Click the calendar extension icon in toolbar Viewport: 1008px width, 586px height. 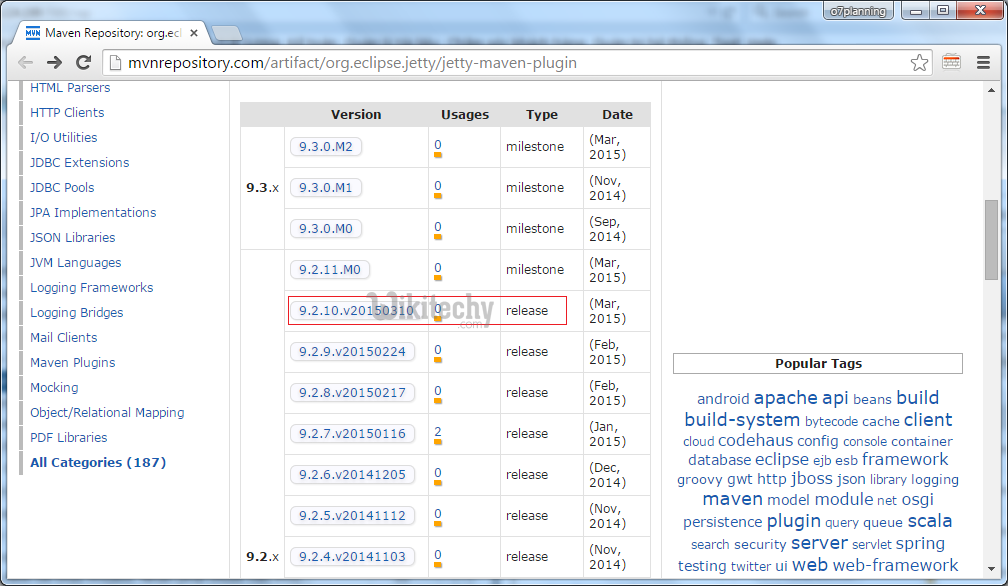951,62
